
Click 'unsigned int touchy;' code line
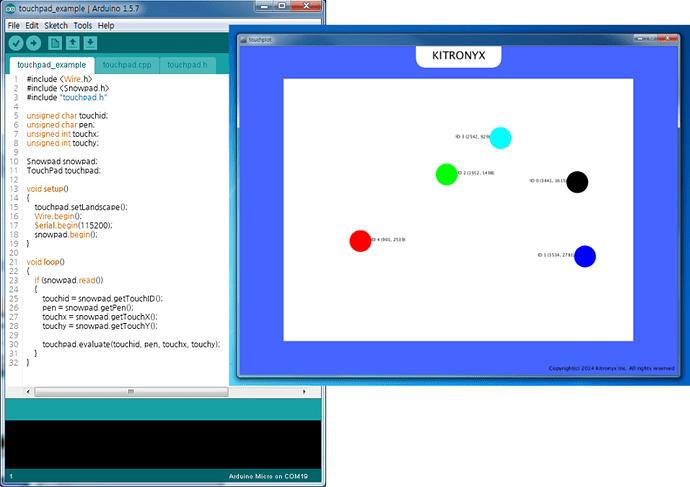pyautogui.click(x=62, y=143)
